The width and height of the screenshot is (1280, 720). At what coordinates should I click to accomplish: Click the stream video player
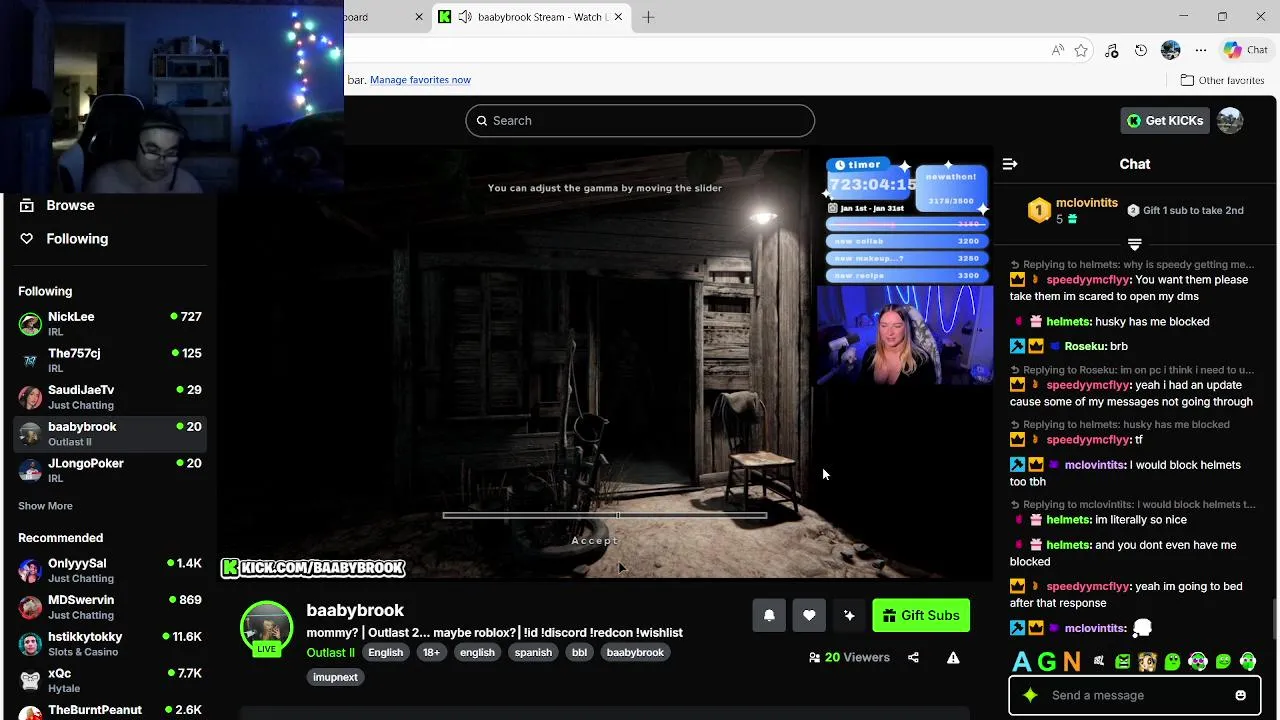click(606, 364)
